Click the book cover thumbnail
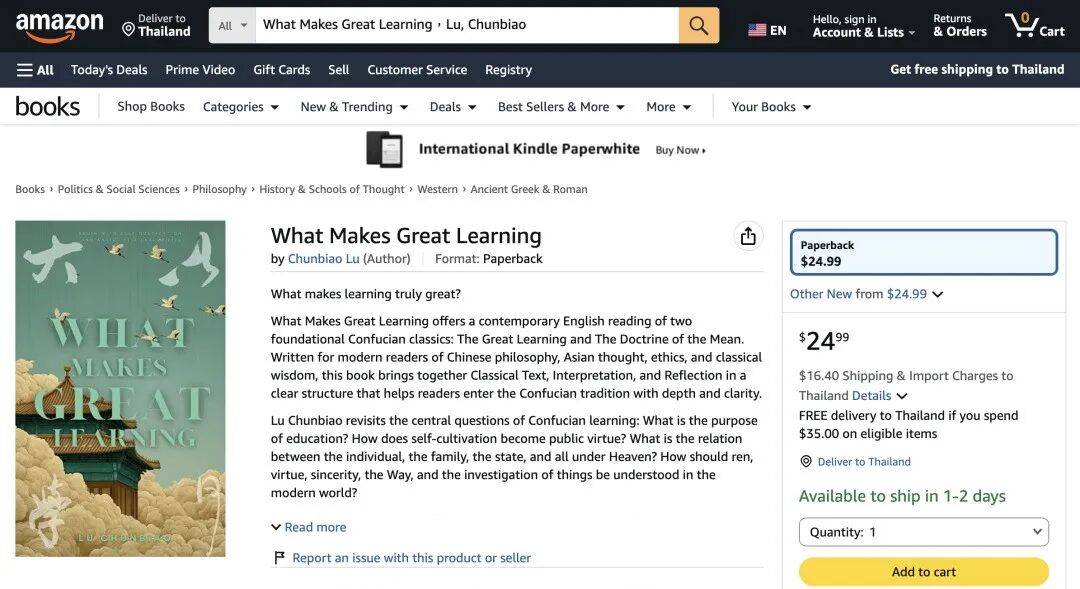 click(x=121, y=389)
